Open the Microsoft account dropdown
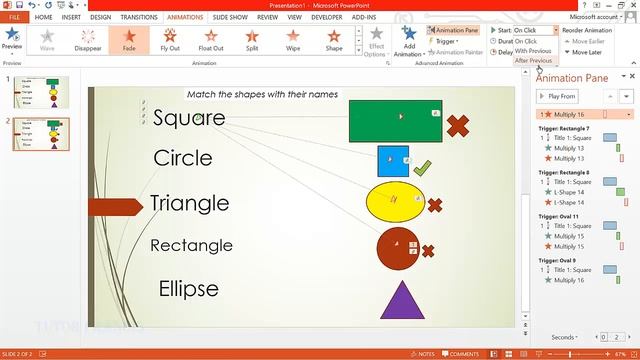Screen dimensions: 640x360 pyautogui.click(x=596, y=17)
